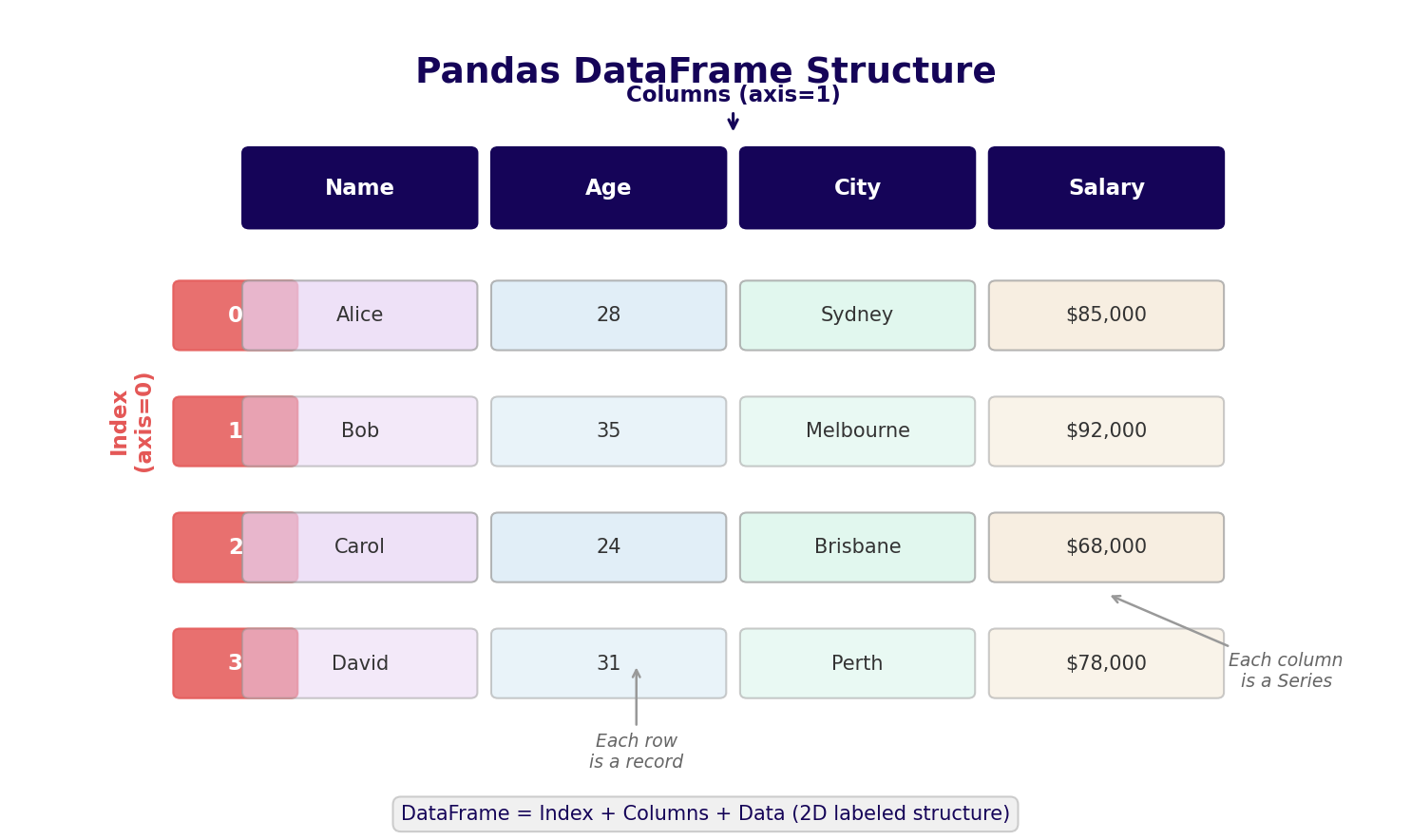This screenshot has height=840, width=1411.
Task: Click the Each row is a record note
Action: click(x=636, y=752)
